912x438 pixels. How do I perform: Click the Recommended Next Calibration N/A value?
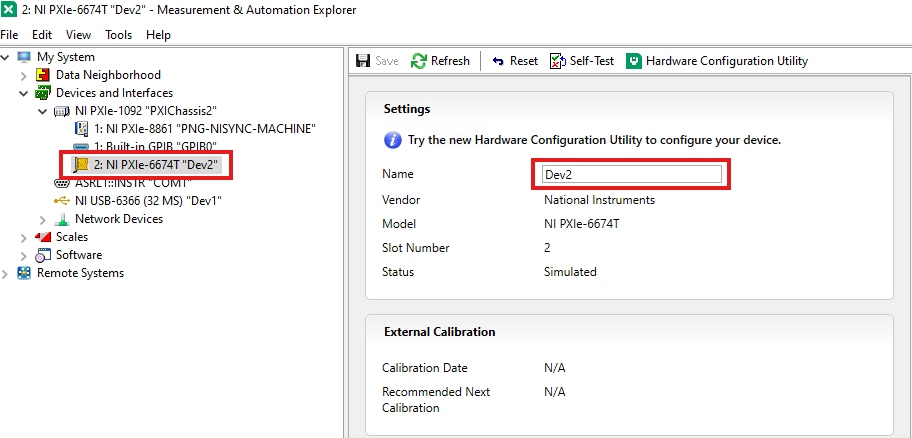pyautogui.click(x=555, y=392)
